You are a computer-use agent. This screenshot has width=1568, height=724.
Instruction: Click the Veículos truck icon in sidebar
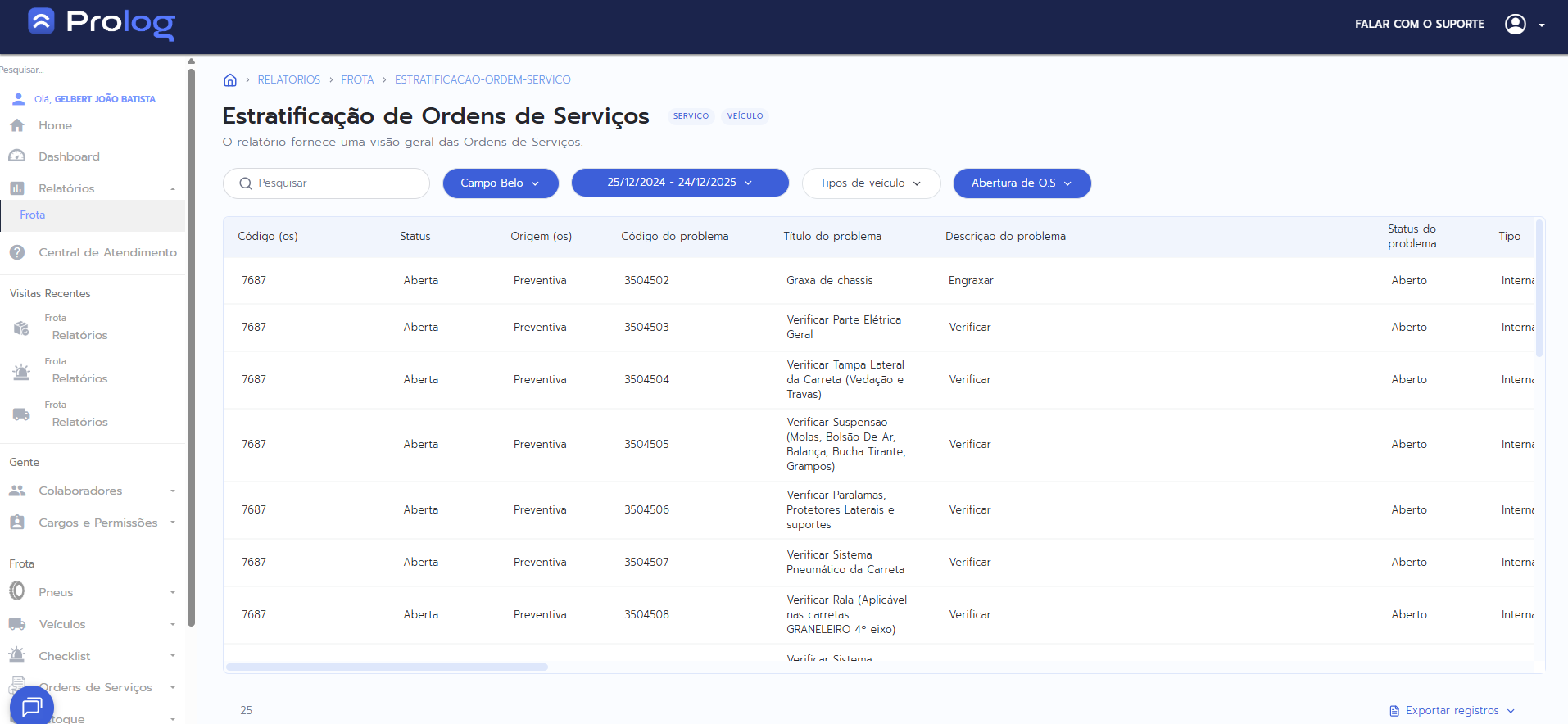coord(17,624)
